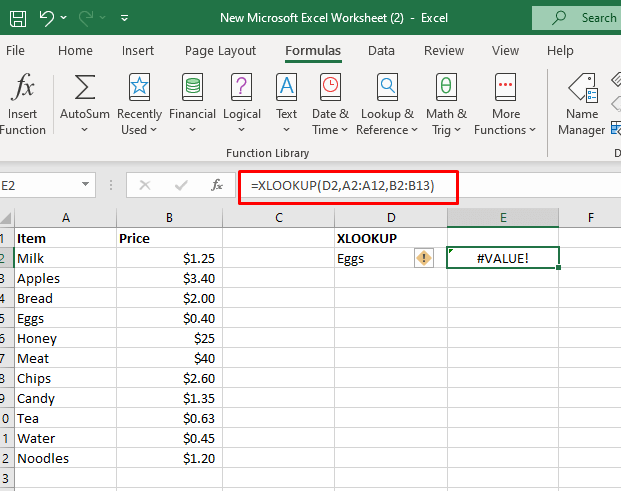
Task: Click the Undo button
Action: [x=47, y=18]
